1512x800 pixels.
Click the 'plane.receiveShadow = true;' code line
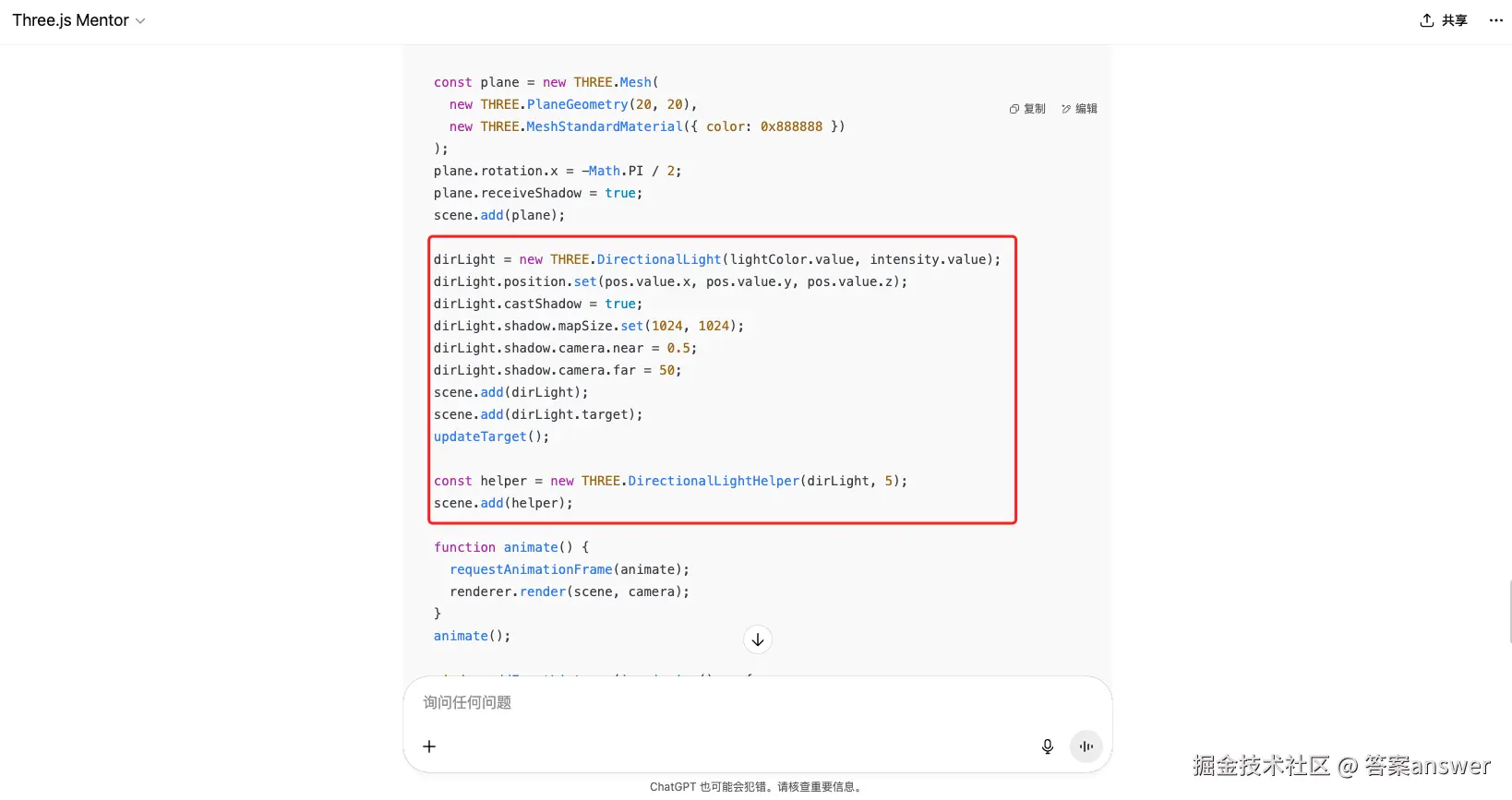pos(538,193)
